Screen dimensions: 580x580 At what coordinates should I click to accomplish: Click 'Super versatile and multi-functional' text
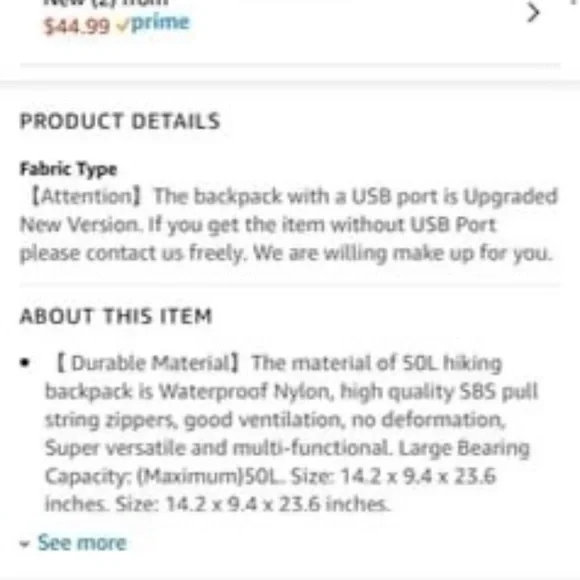(x=217, y=448)
